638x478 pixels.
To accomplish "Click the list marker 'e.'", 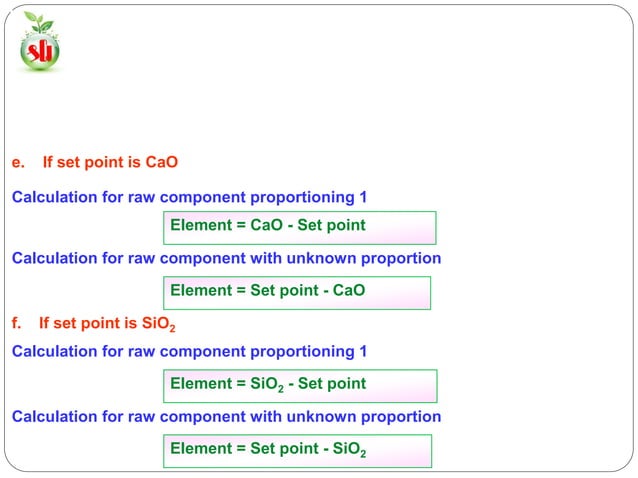I will (x=18, y=162).
